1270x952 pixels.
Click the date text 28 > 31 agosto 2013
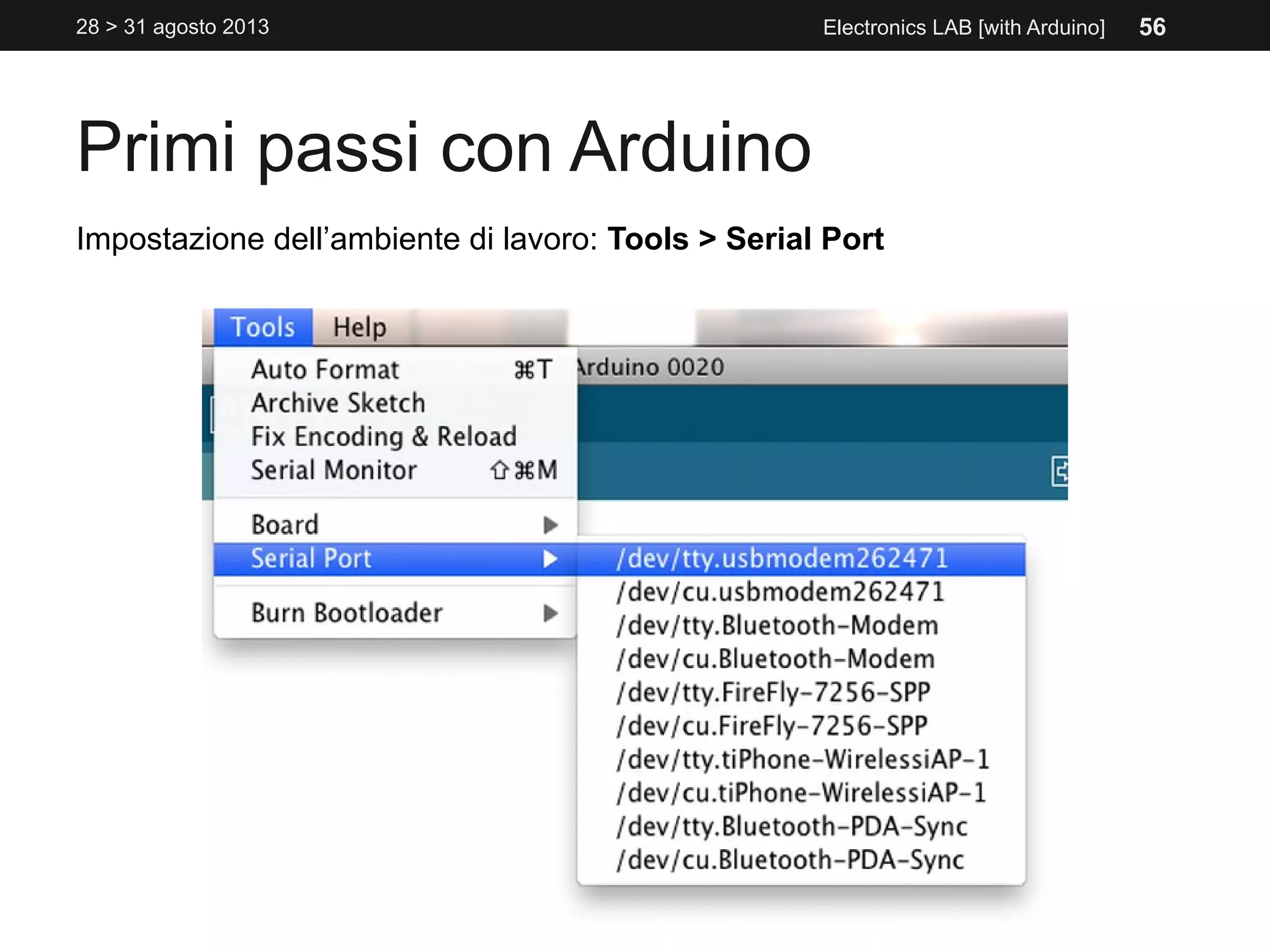coord(172,27)
